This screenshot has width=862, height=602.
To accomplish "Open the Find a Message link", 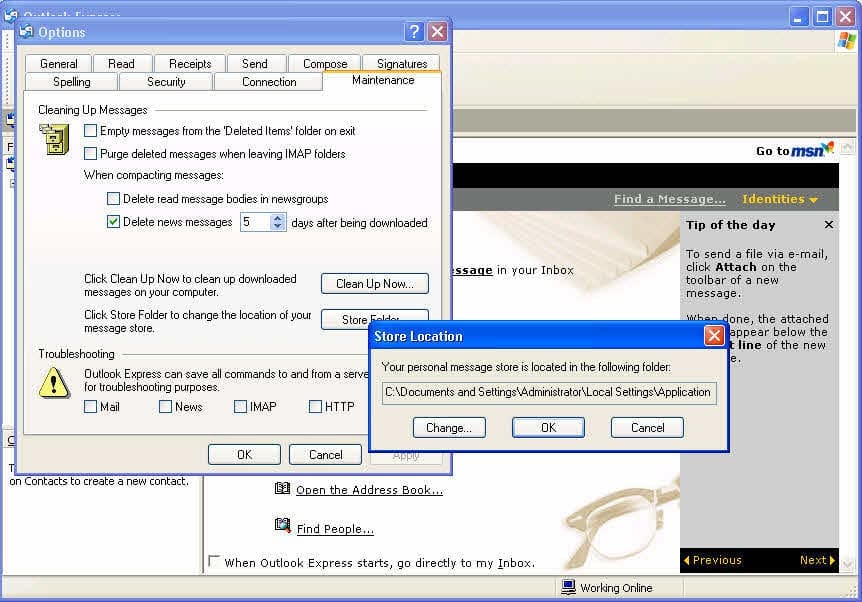I will coord(670,199).
